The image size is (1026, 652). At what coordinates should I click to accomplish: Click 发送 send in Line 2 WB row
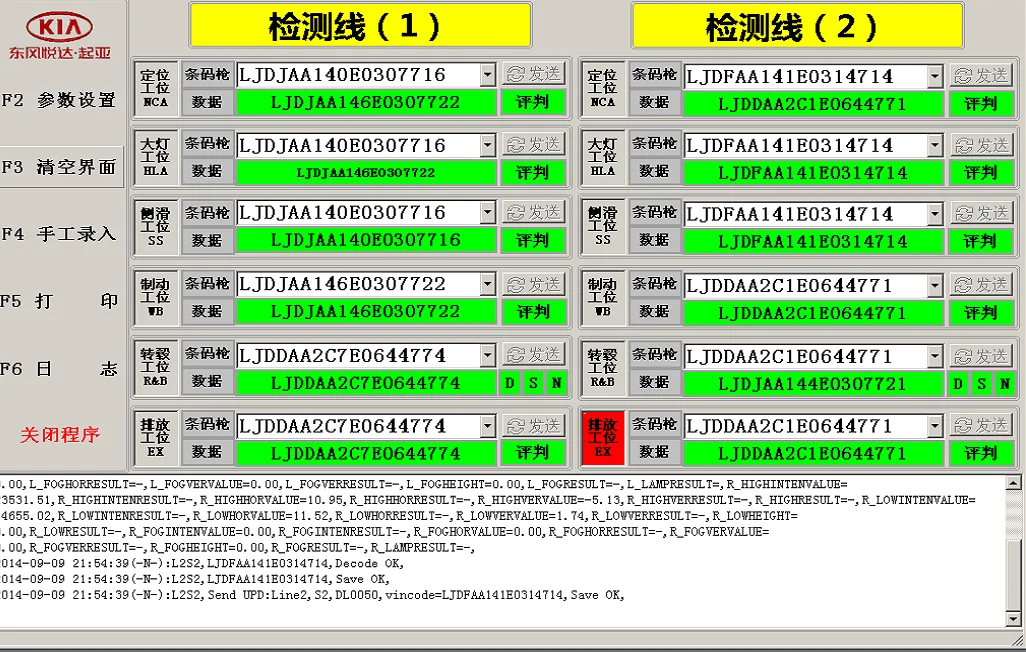[x=981, y=285]
